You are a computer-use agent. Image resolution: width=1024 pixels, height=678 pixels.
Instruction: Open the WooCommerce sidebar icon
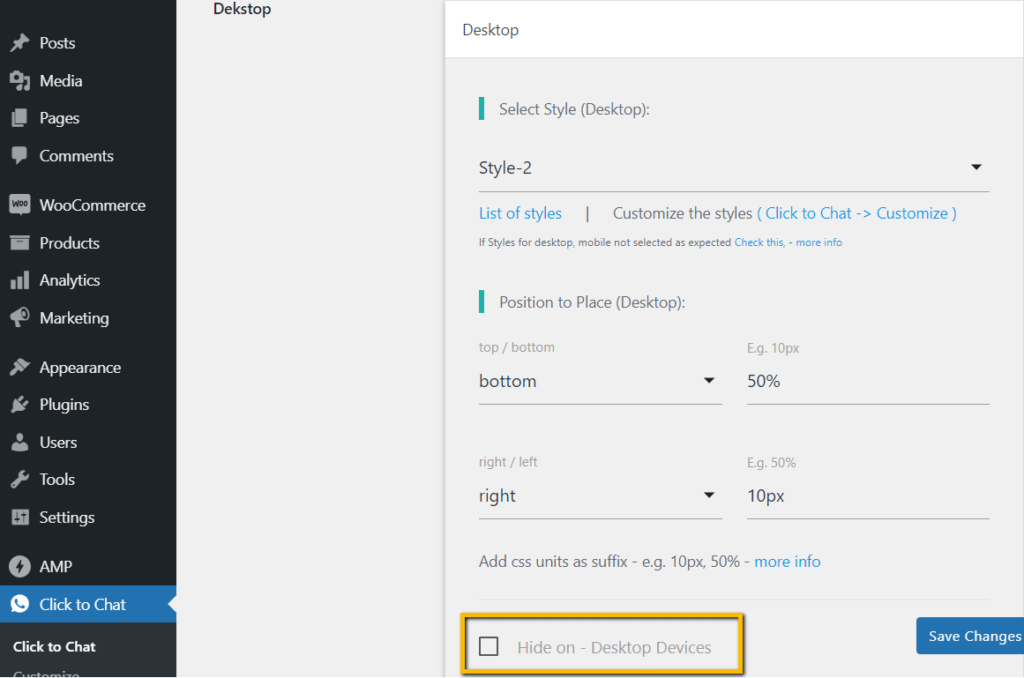[x=20, y=204]
